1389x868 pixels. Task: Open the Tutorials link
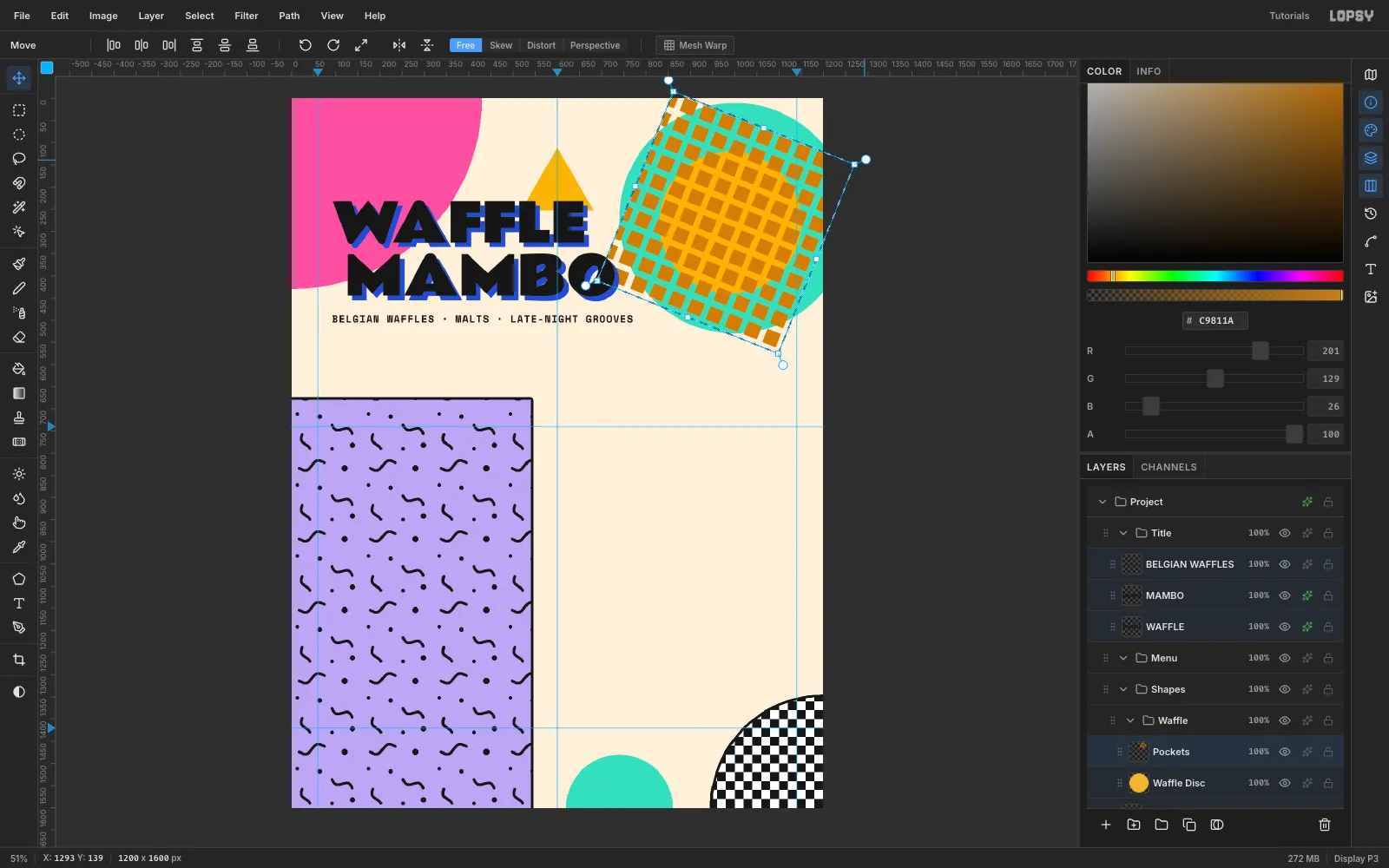click(1289, 16)
